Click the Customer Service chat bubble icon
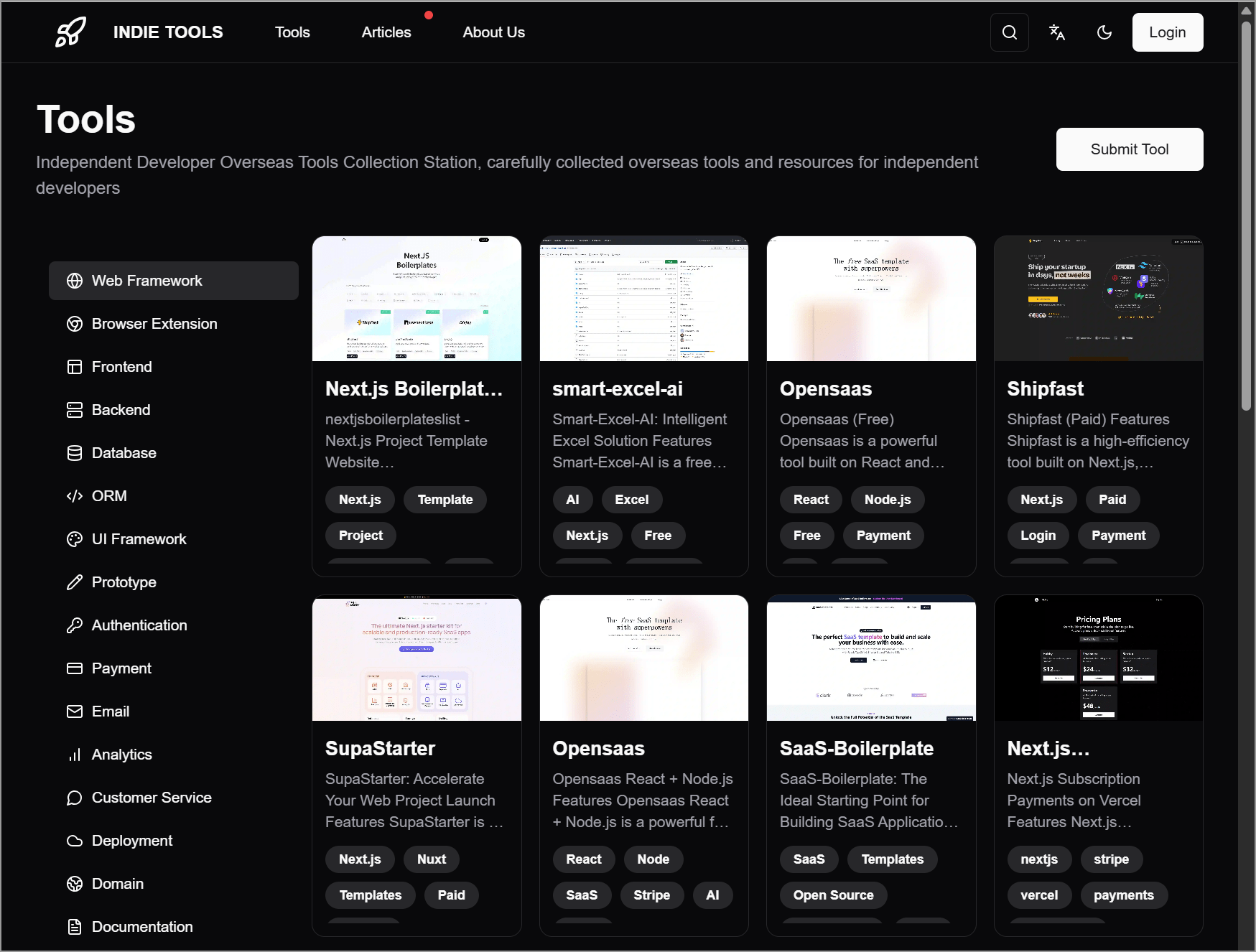 75,798
